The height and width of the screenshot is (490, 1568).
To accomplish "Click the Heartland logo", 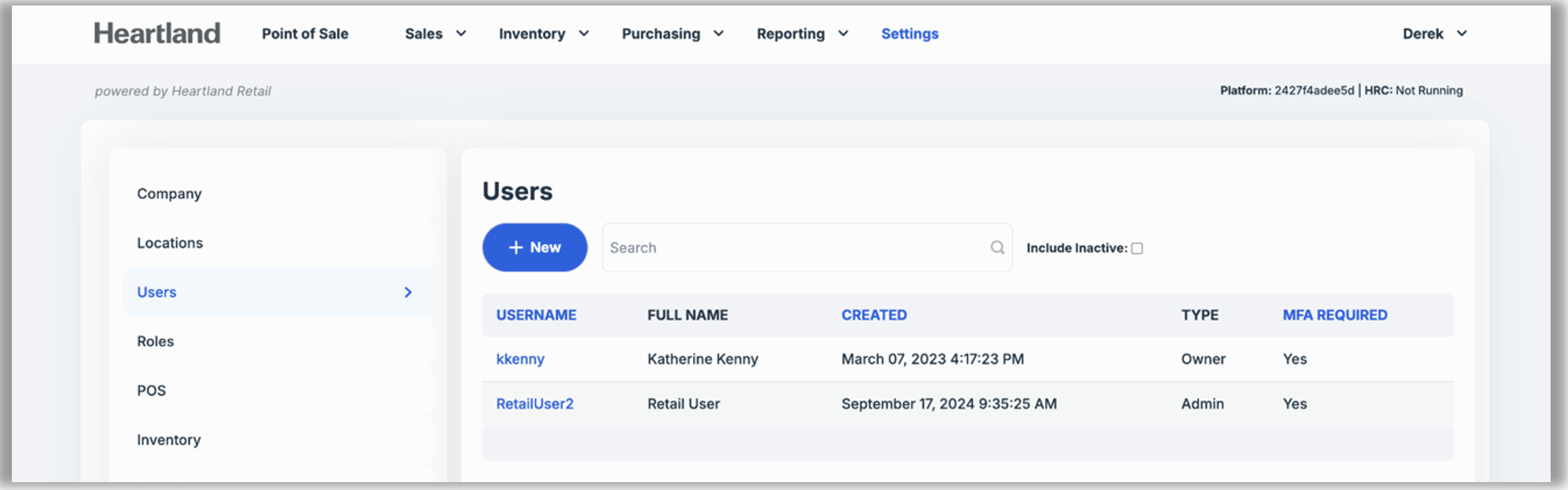I will [156, 33].
